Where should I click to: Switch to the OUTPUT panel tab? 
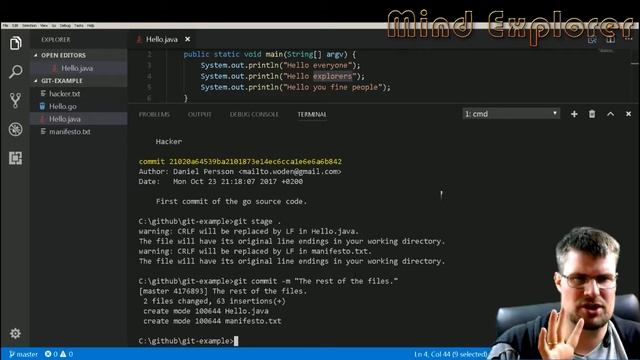point(200,114)
